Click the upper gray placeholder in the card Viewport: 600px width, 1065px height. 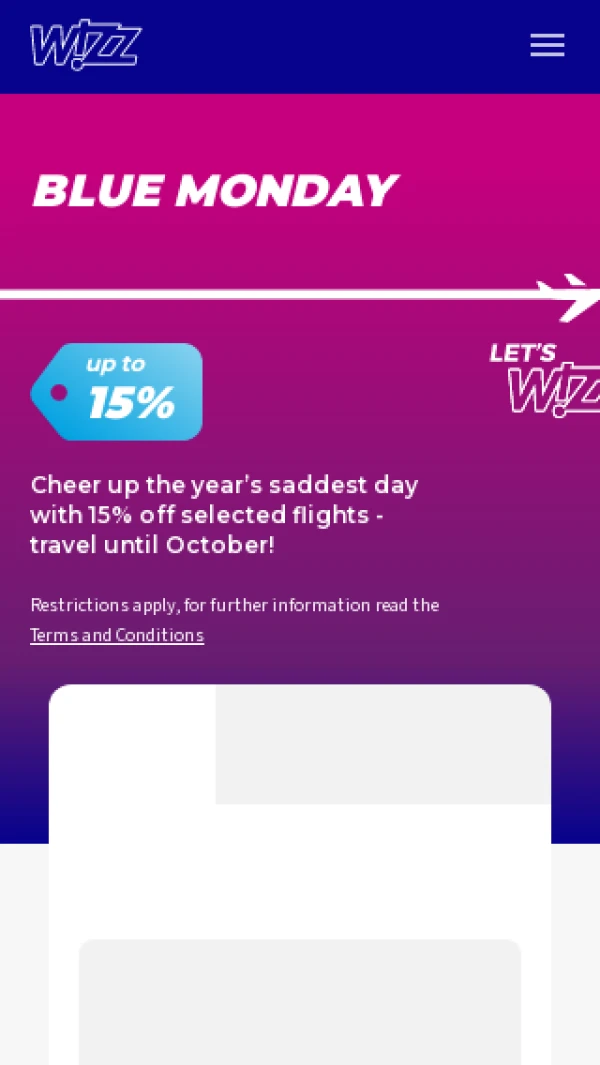[x=382, y=744]
